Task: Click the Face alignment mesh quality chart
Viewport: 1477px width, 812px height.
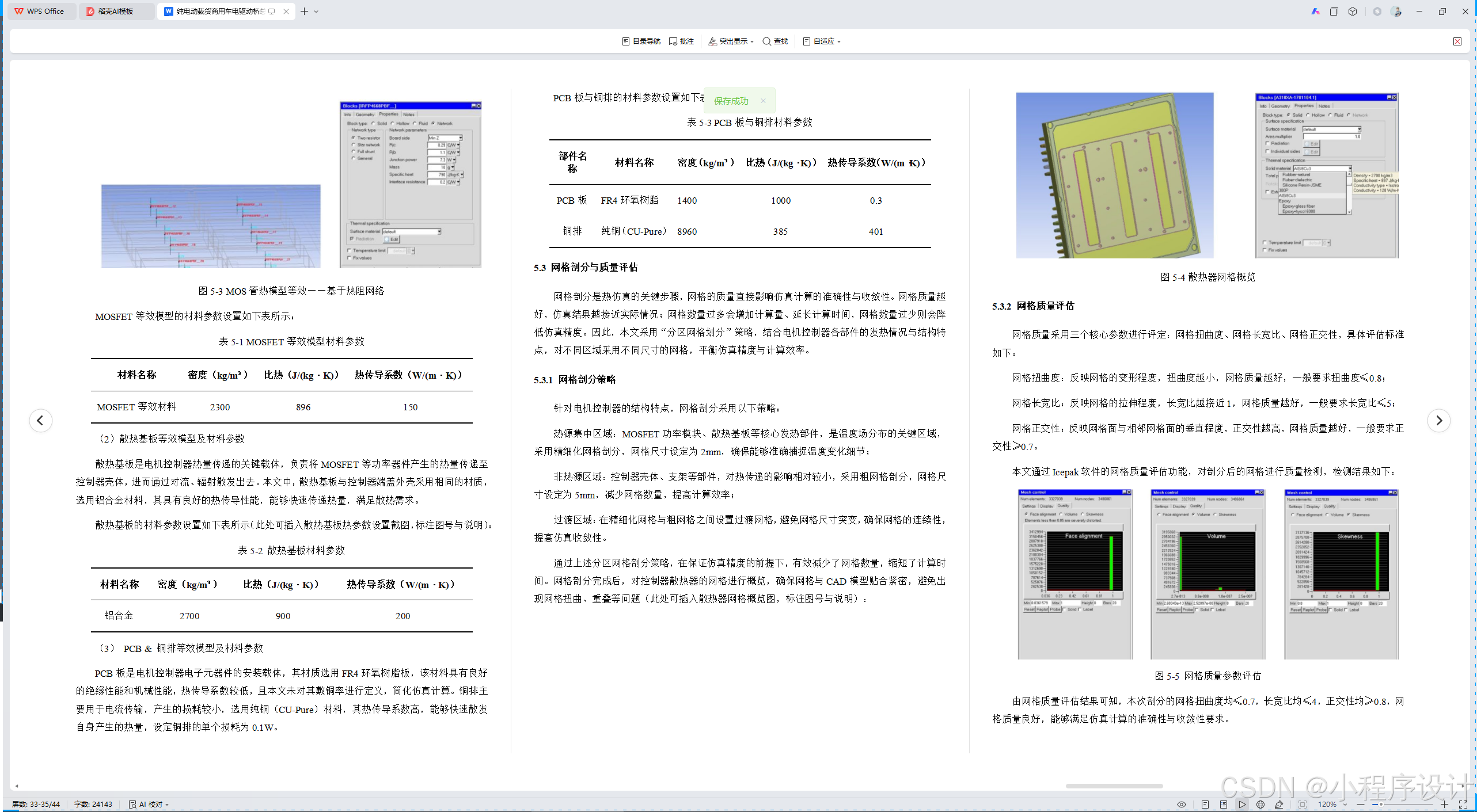Action: click(1075, 574)
